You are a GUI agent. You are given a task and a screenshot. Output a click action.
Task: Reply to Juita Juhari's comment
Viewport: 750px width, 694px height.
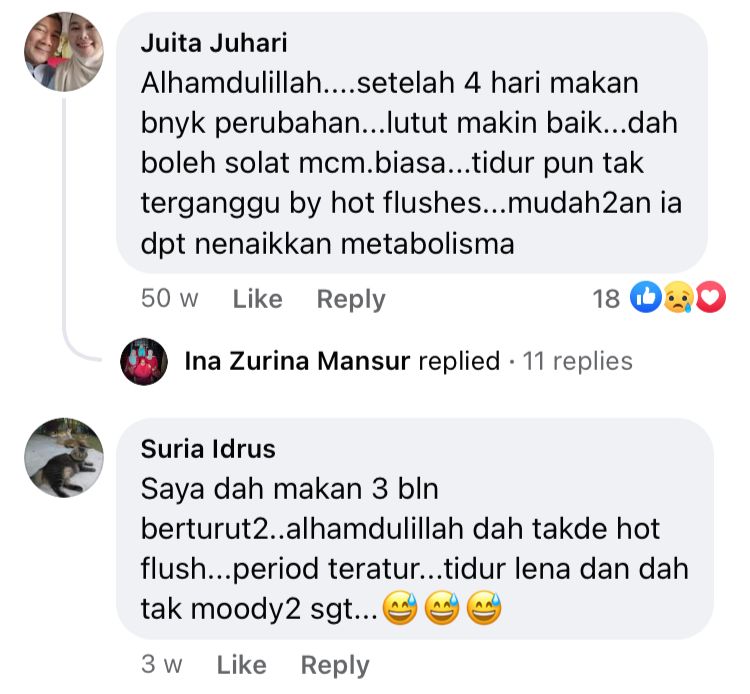pos(351,300)
